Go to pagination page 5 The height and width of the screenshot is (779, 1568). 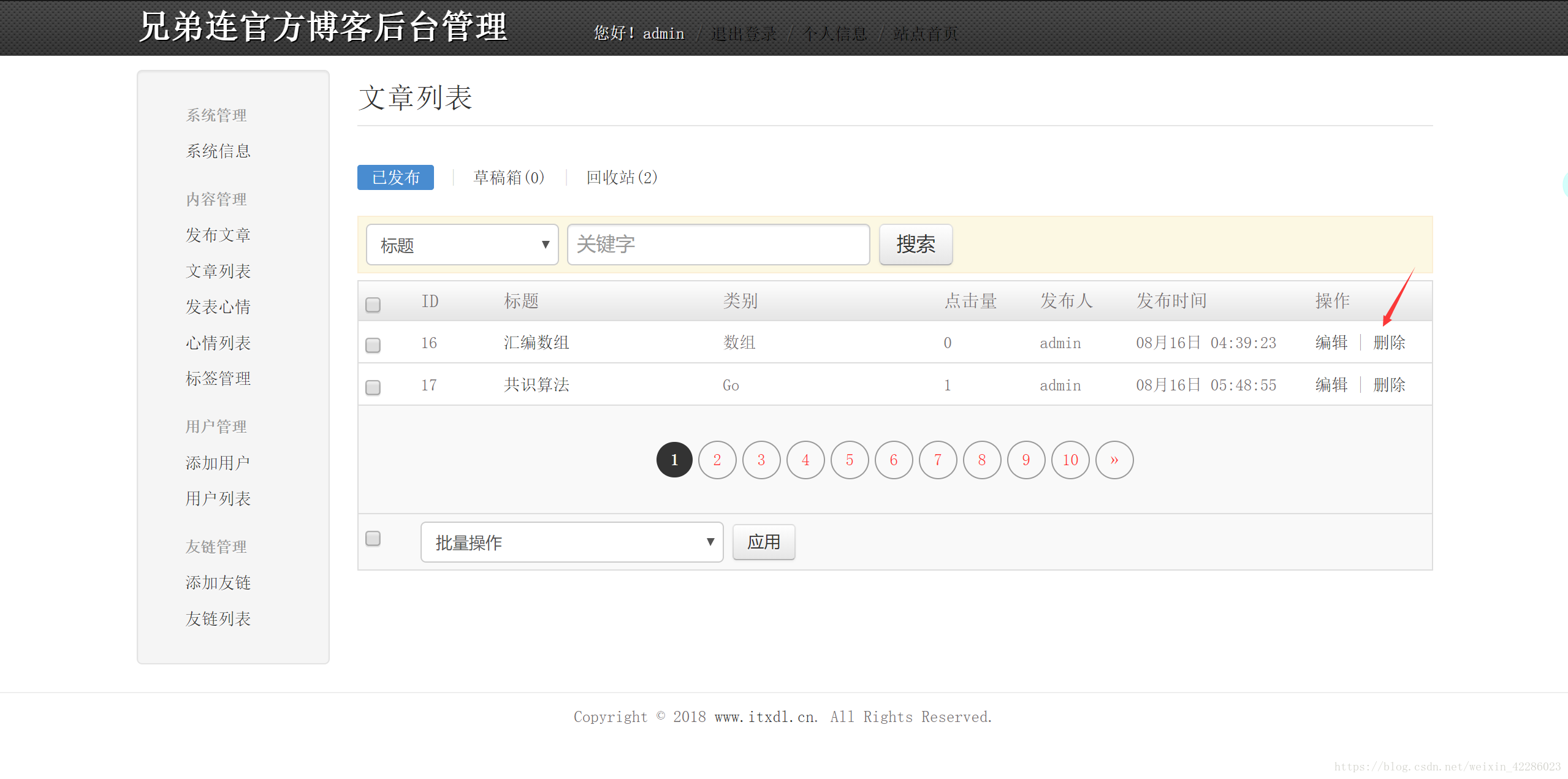850,460
